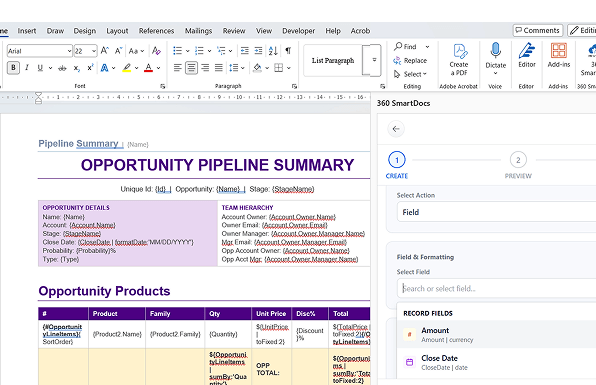The width and height of the screenshot is (596, 385).
Task: Choose Amount record field
Action: pyautogui.click(x=496, y=334)
